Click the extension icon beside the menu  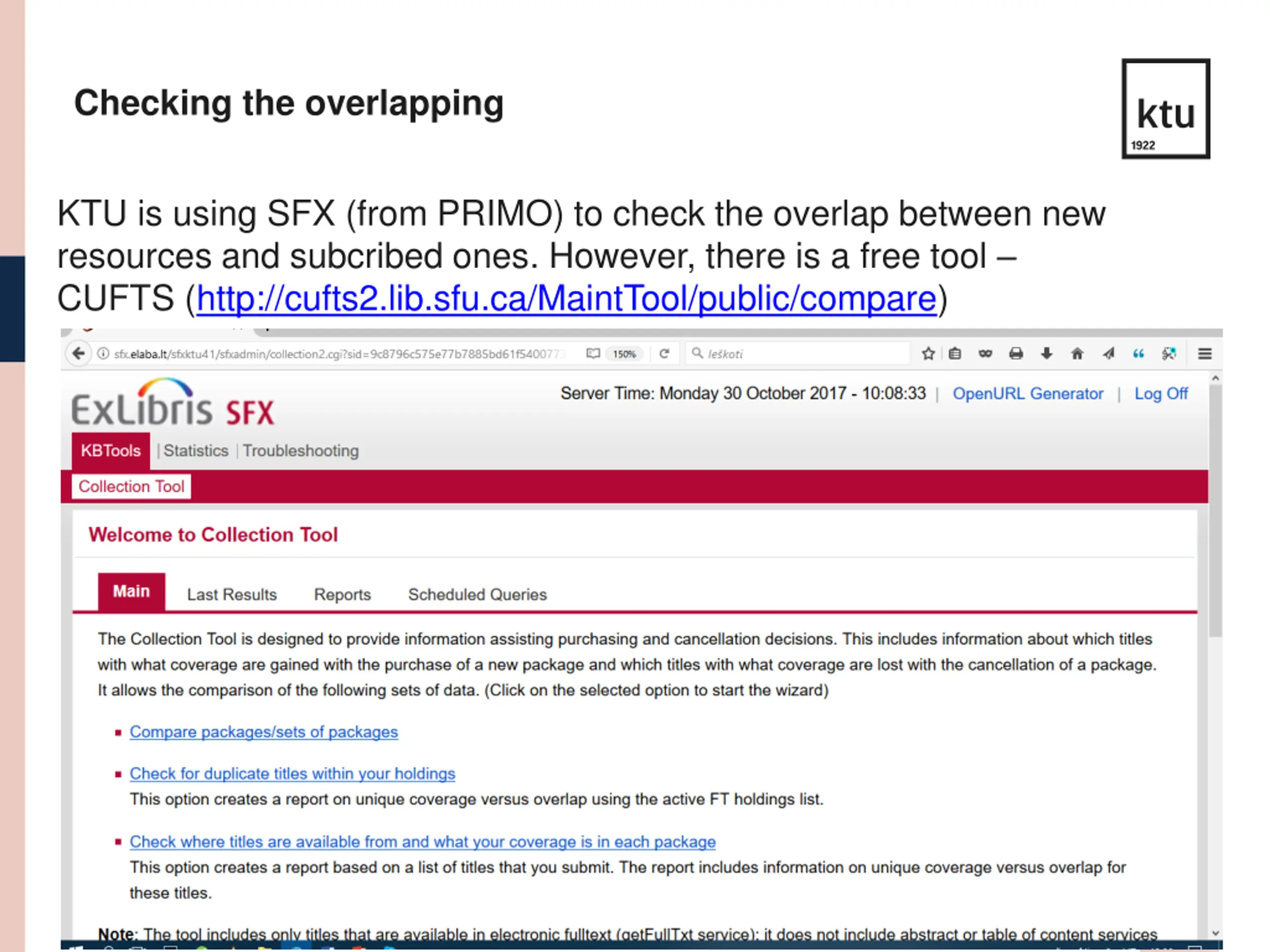1169,354
